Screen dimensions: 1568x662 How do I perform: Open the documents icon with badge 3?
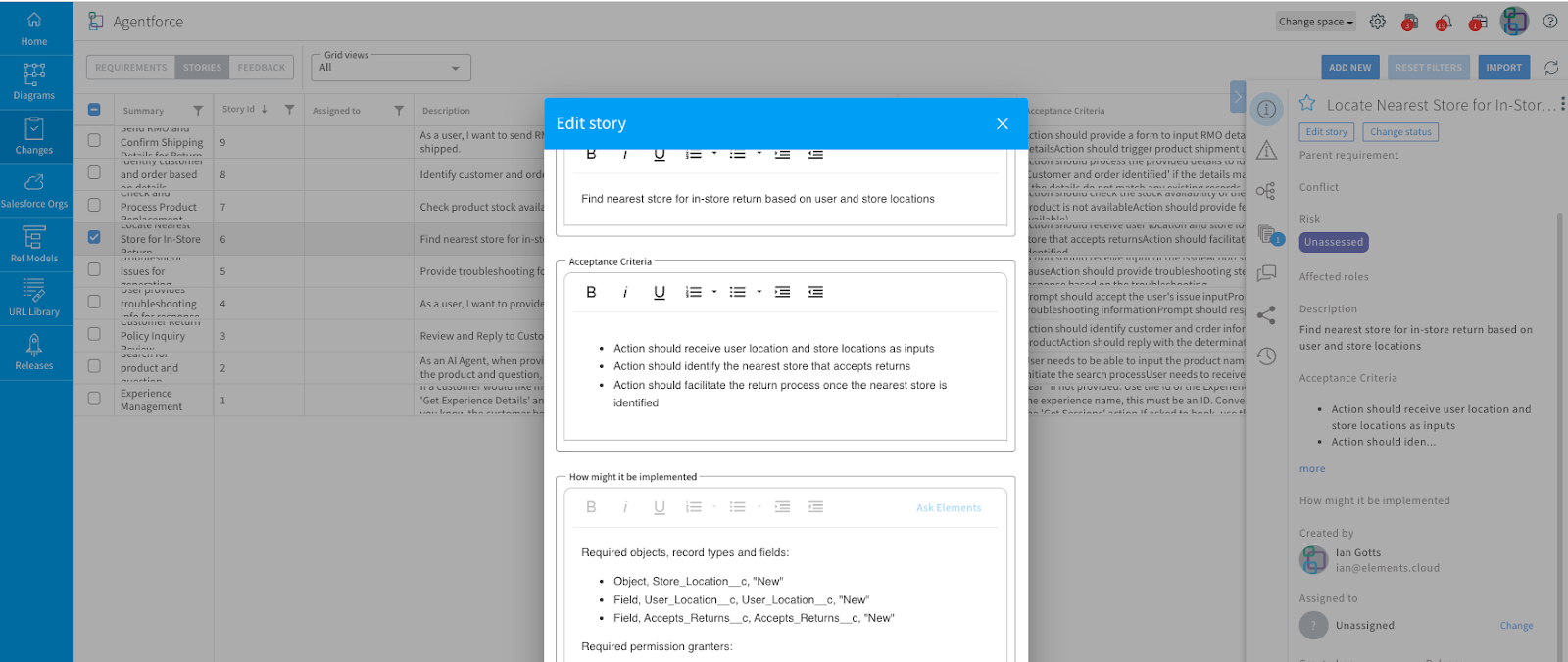tap(1410, 22)
